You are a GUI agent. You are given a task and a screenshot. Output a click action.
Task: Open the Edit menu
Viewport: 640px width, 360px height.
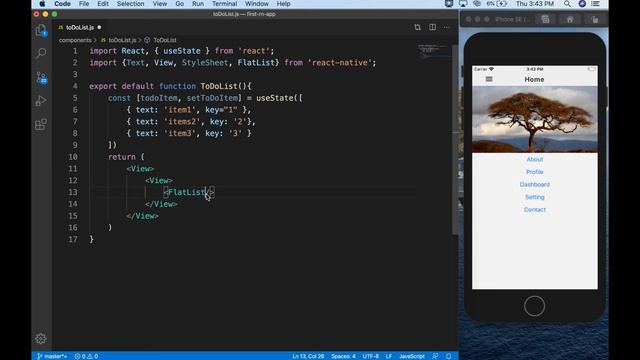tap(103, 4)
